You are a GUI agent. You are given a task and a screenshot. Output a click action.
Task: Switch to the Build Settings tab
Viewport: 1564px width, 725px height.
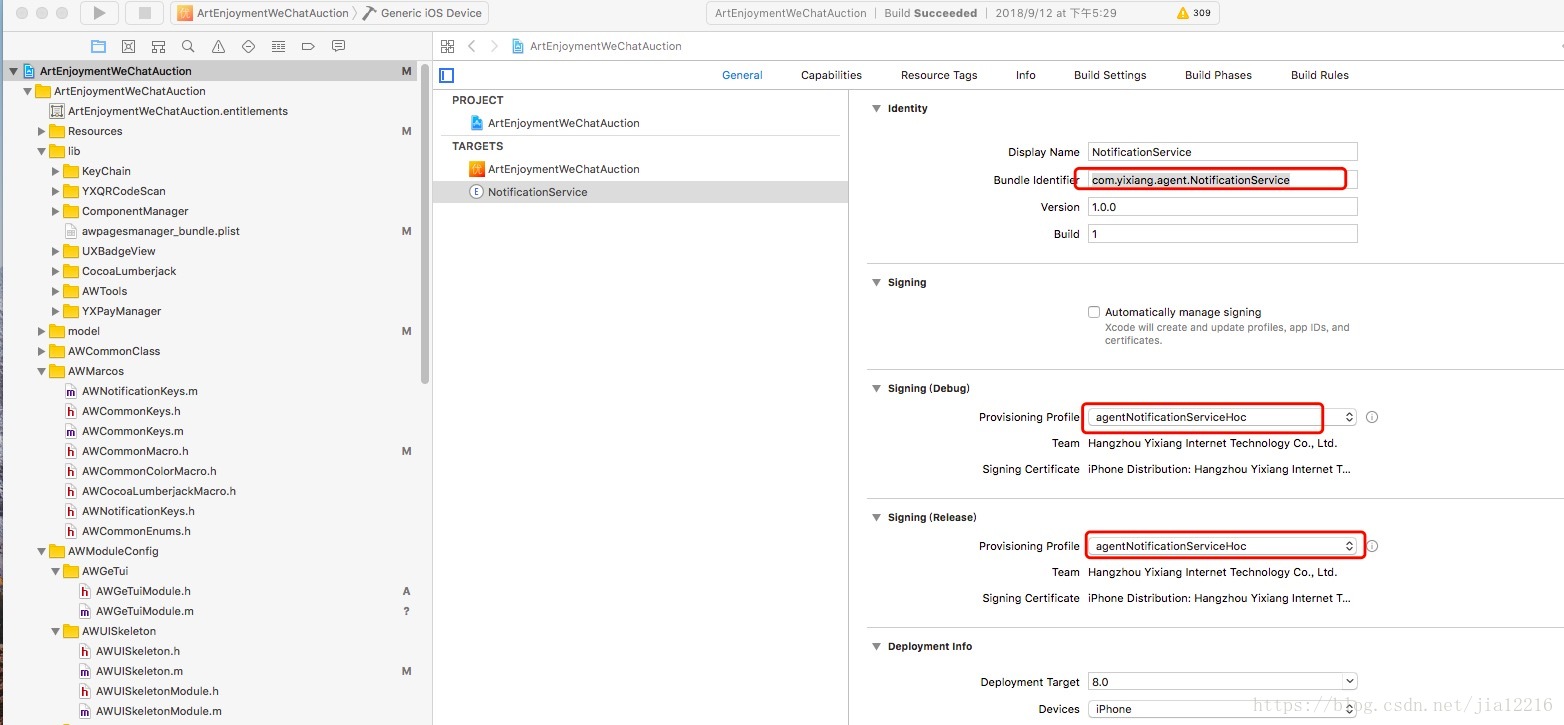1110,75
